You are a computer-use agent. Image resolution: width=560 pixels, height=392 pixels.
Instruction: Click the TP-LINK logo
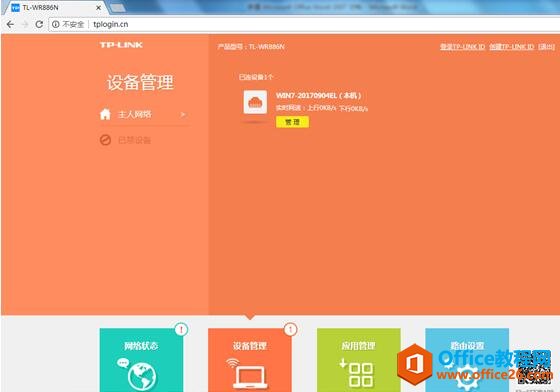[121, 45]
